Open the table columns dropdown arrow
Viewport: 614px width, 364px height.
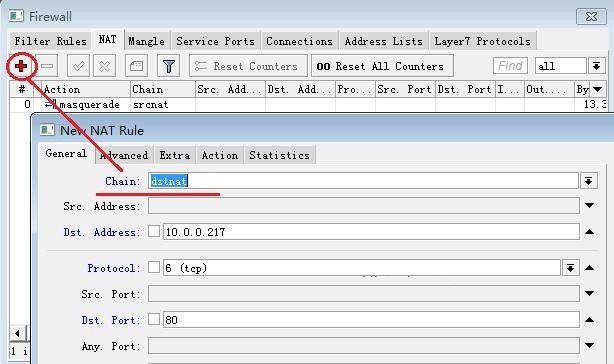(598, 89)
